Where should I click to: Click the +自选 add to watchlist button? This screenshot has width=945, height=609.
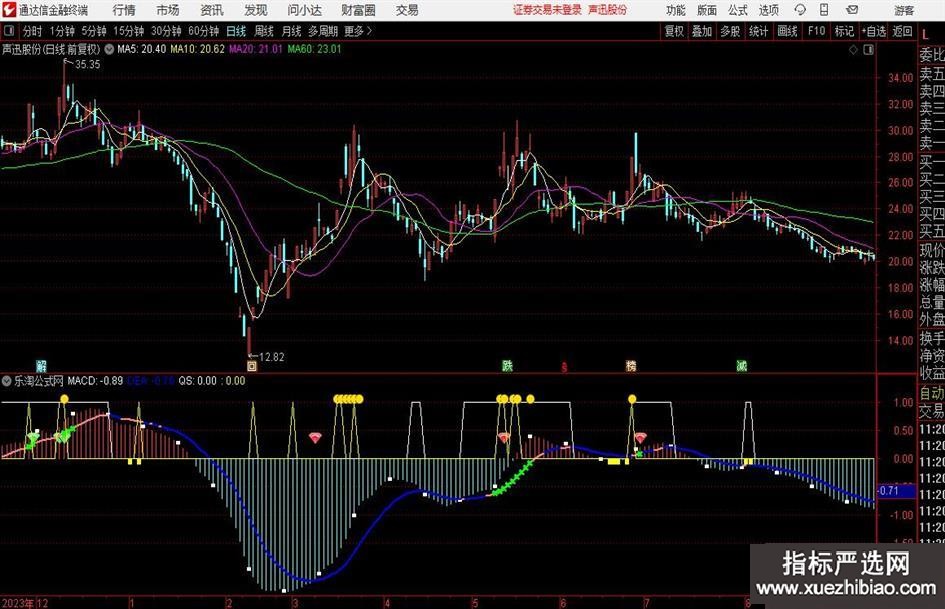click(873, 31)
